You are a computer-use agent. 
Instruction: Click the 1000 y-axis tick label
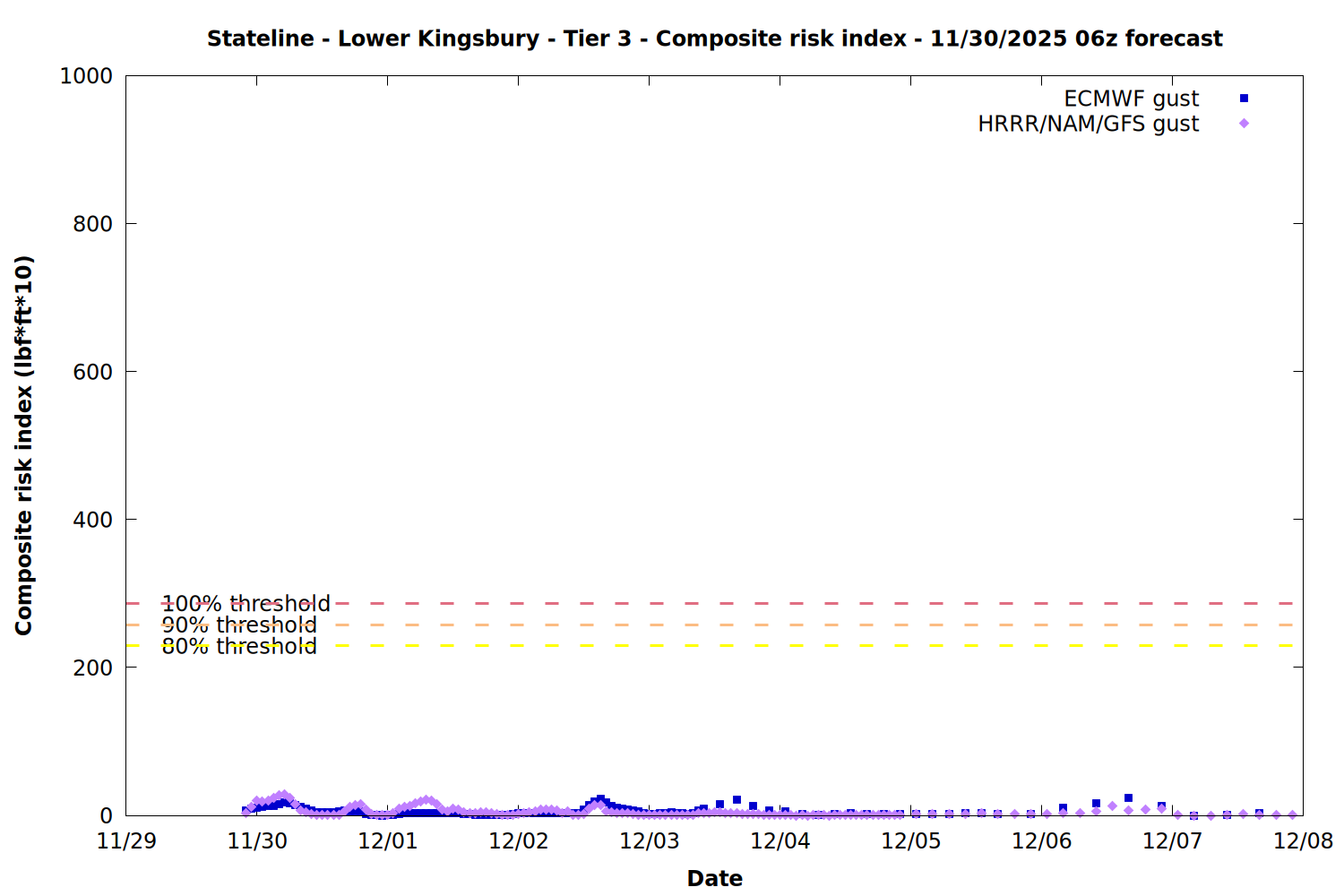coord(86,76)
